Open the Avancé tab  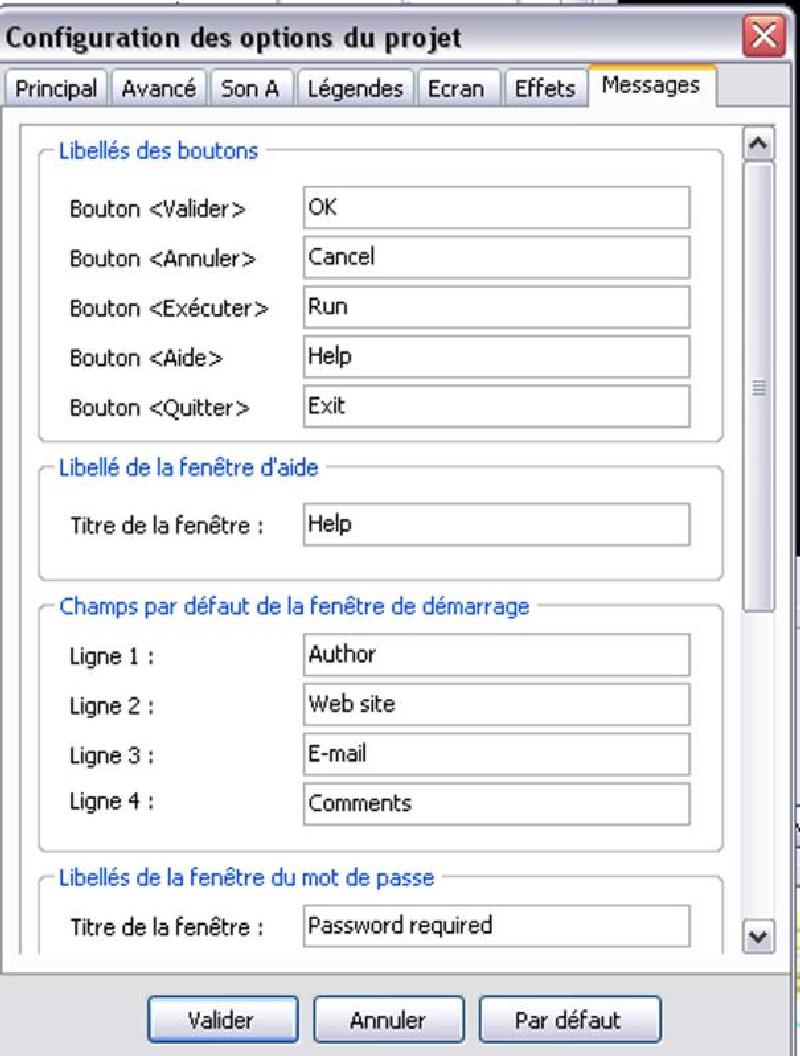click(159, 88)
